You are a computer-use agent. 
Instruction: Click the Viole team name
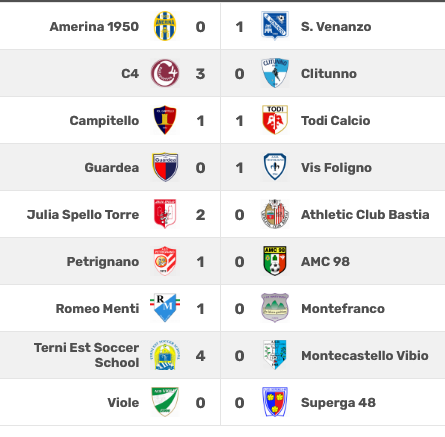123,403
